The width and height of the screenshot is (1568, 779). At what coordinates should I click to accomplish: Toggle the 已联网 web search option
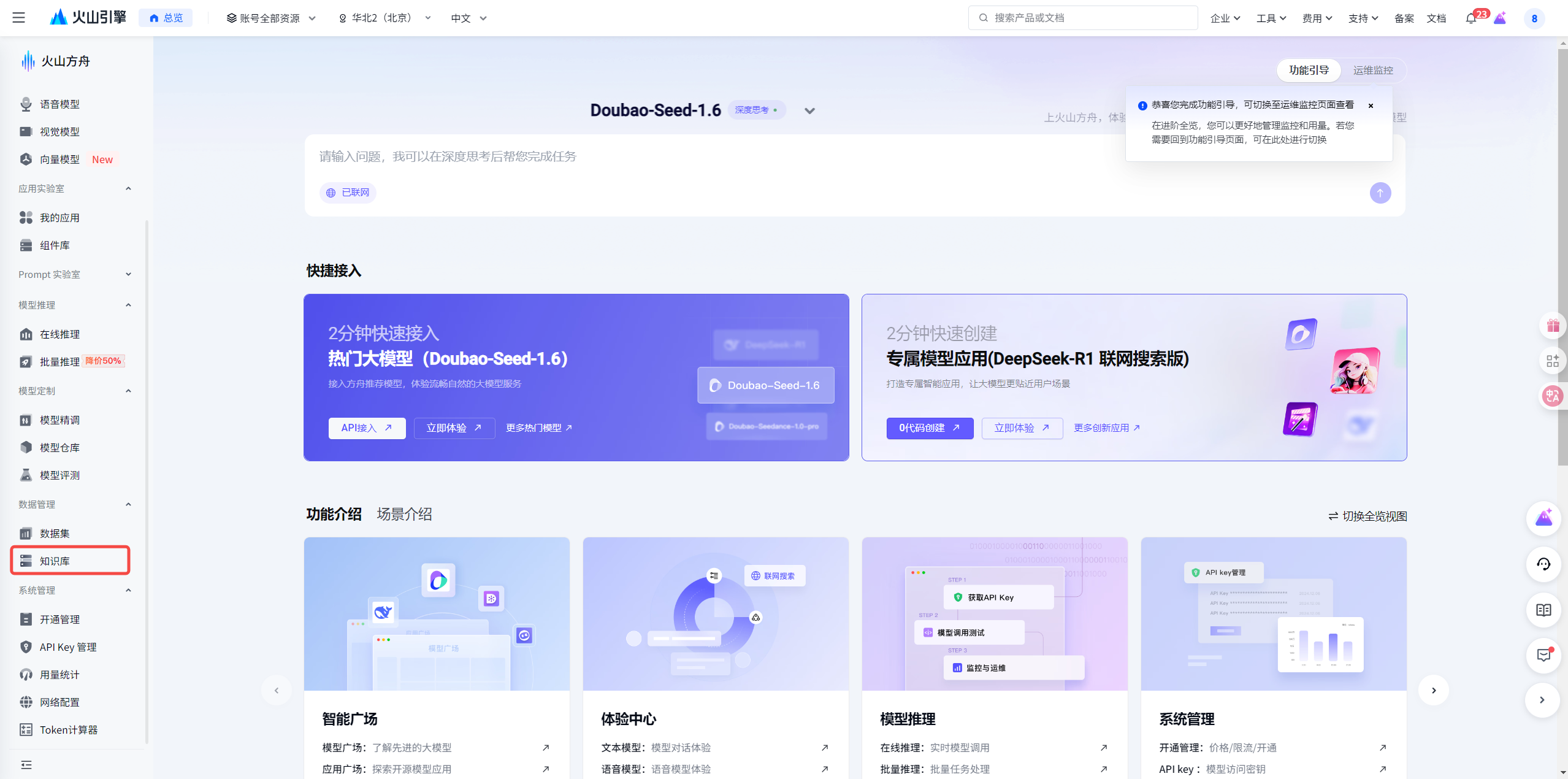348,193
